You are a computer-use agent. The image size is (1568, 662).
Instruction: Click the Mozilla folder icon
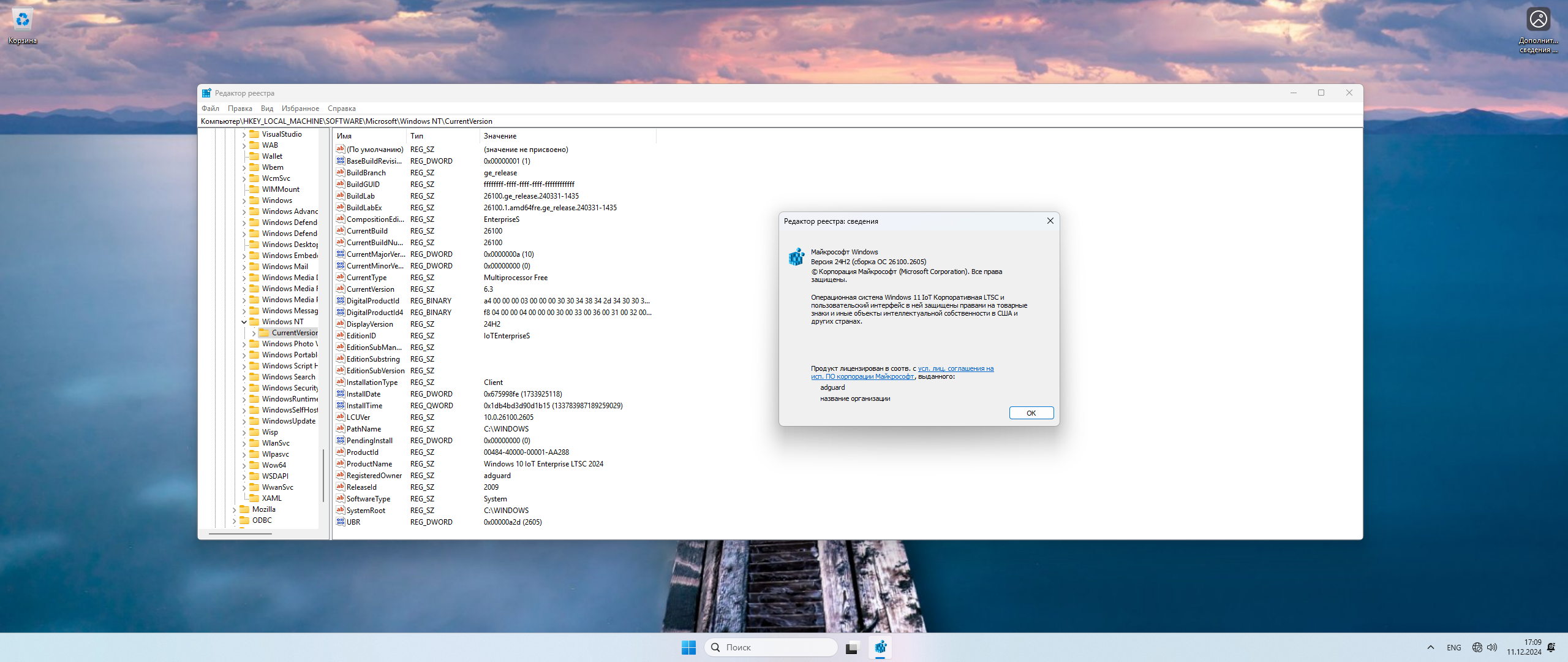244,509
